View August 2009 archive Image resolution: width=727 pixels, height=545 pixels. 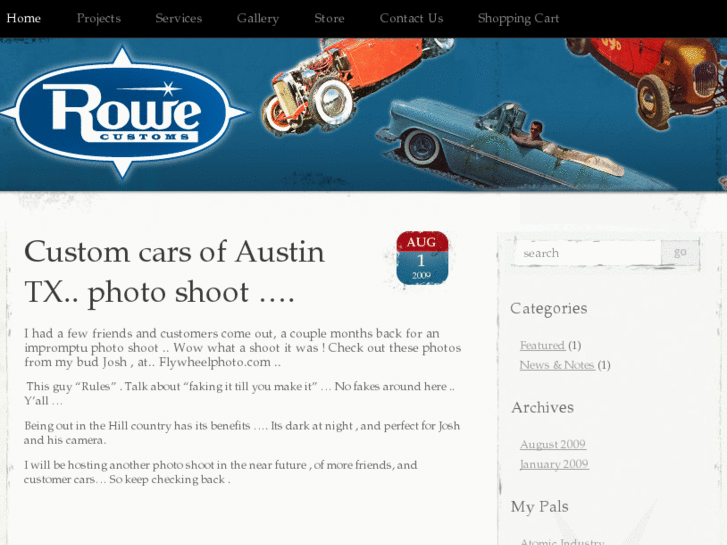pyautogui.click(x=553, y=444)
